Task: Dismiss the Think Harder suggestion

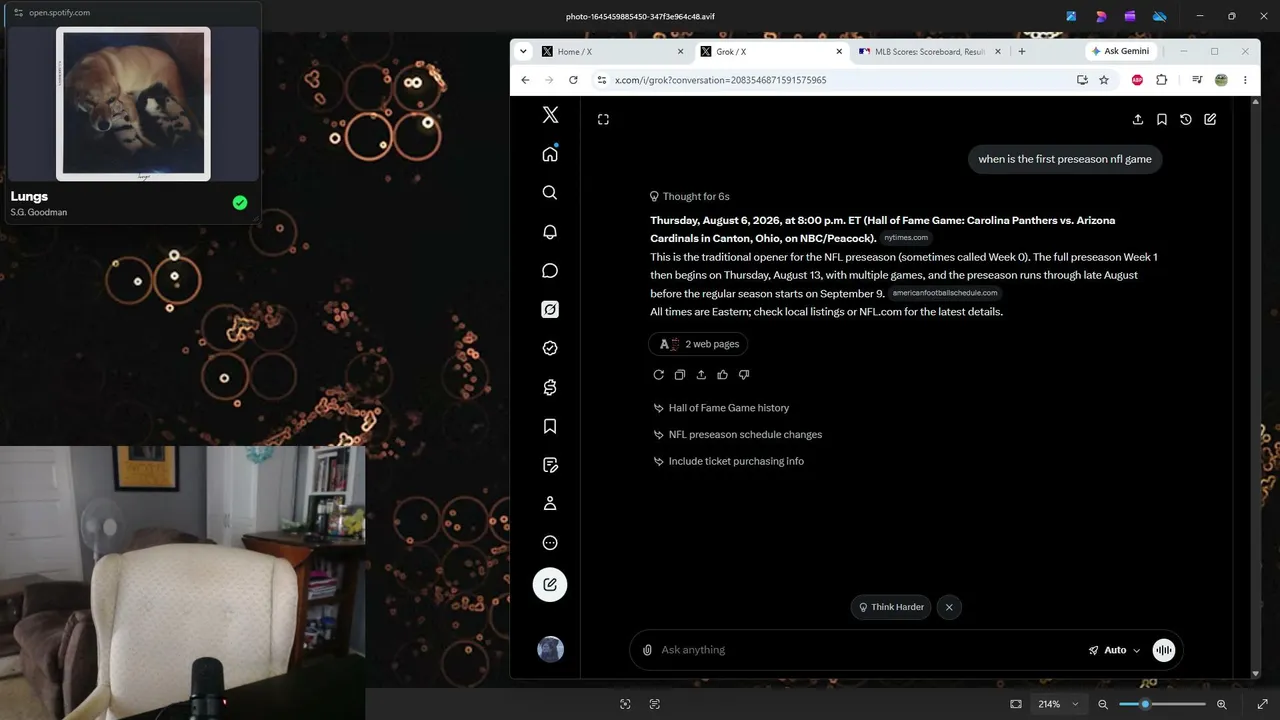Action: click(x=949, y=607)
